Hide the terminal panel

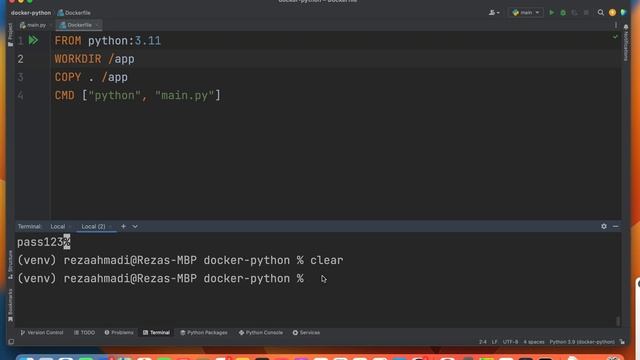pyautogui.click(x=616, y=226)
